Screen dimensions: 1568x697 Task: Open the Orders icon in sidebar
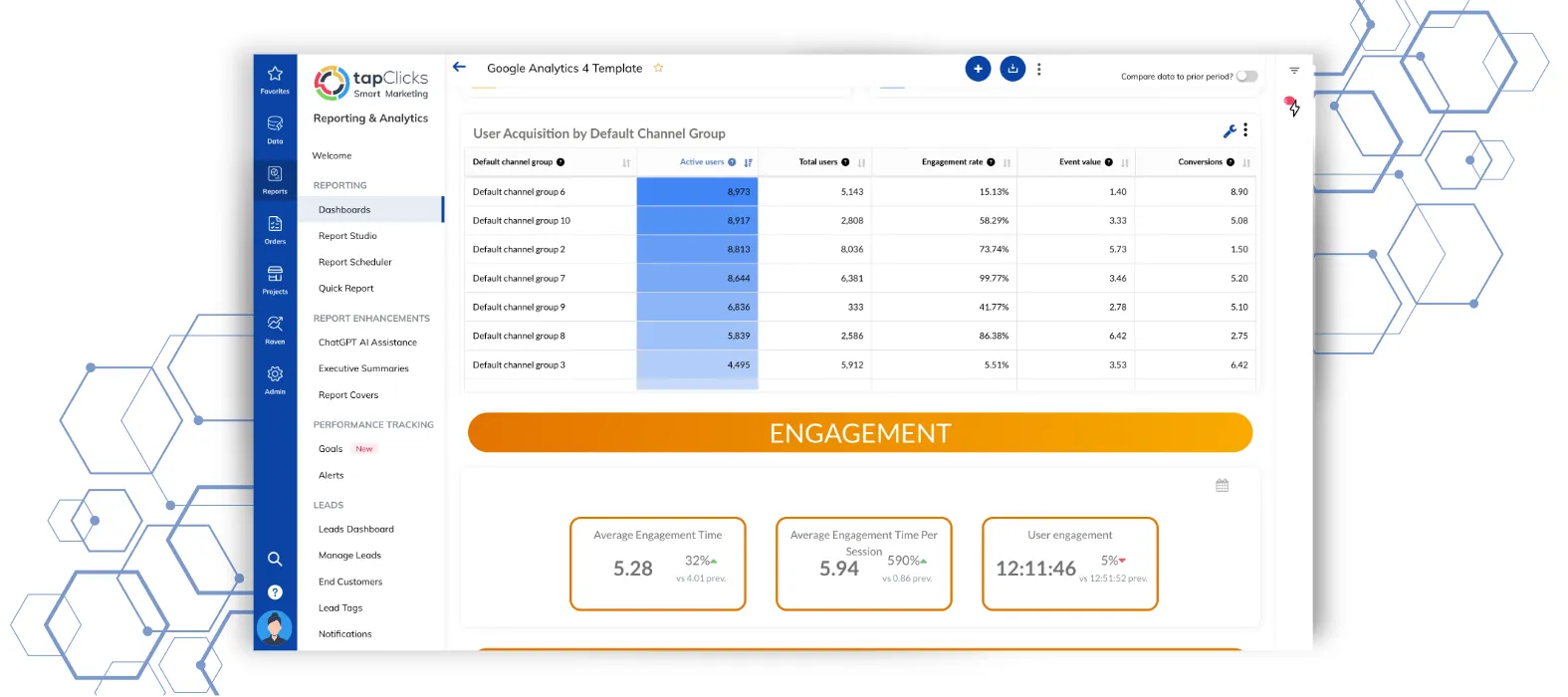click(x=275, y=228)
